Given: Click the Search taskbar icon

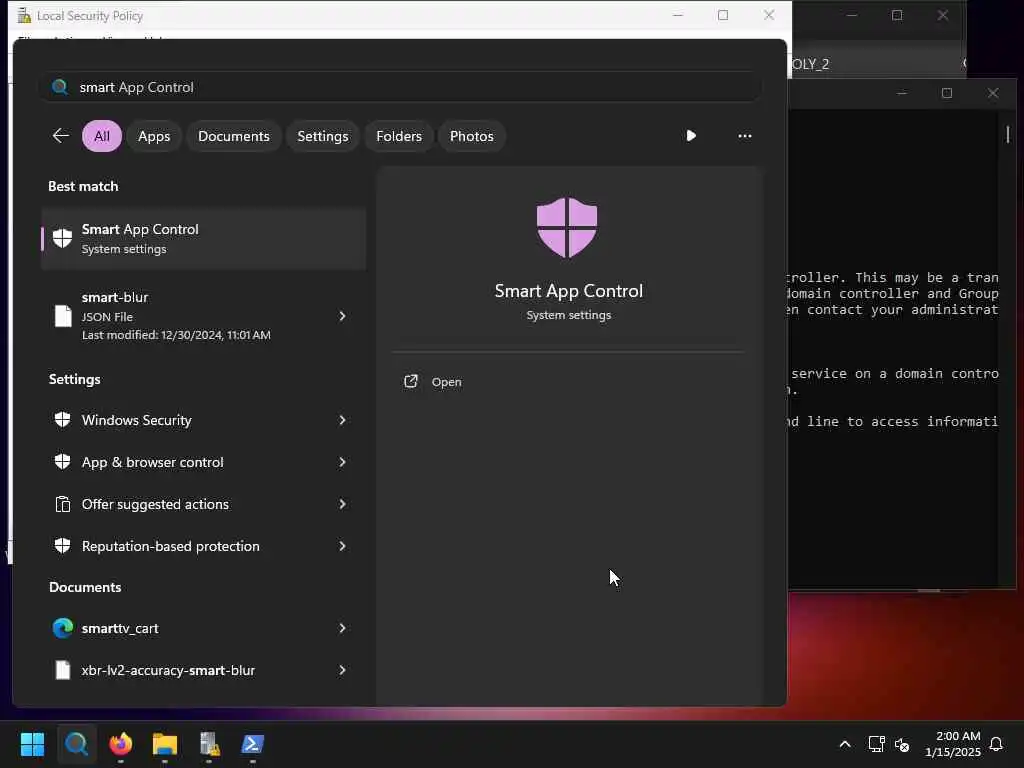Looking at the screenshot, I should (x=76, y=744).
